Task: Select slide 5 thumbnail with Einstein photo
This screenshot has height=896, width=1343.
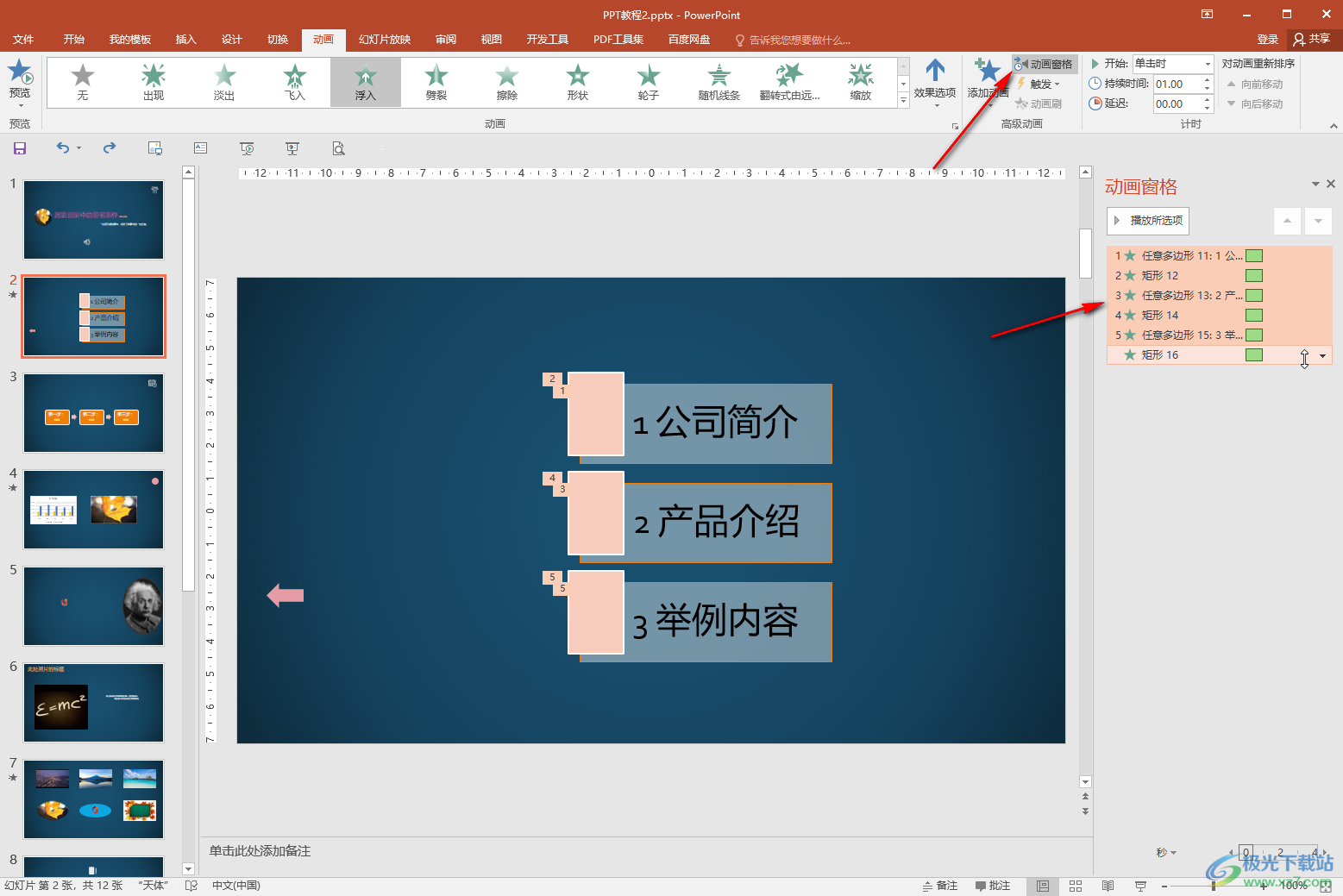Action: pyautogui.click(x=93, y=606)
